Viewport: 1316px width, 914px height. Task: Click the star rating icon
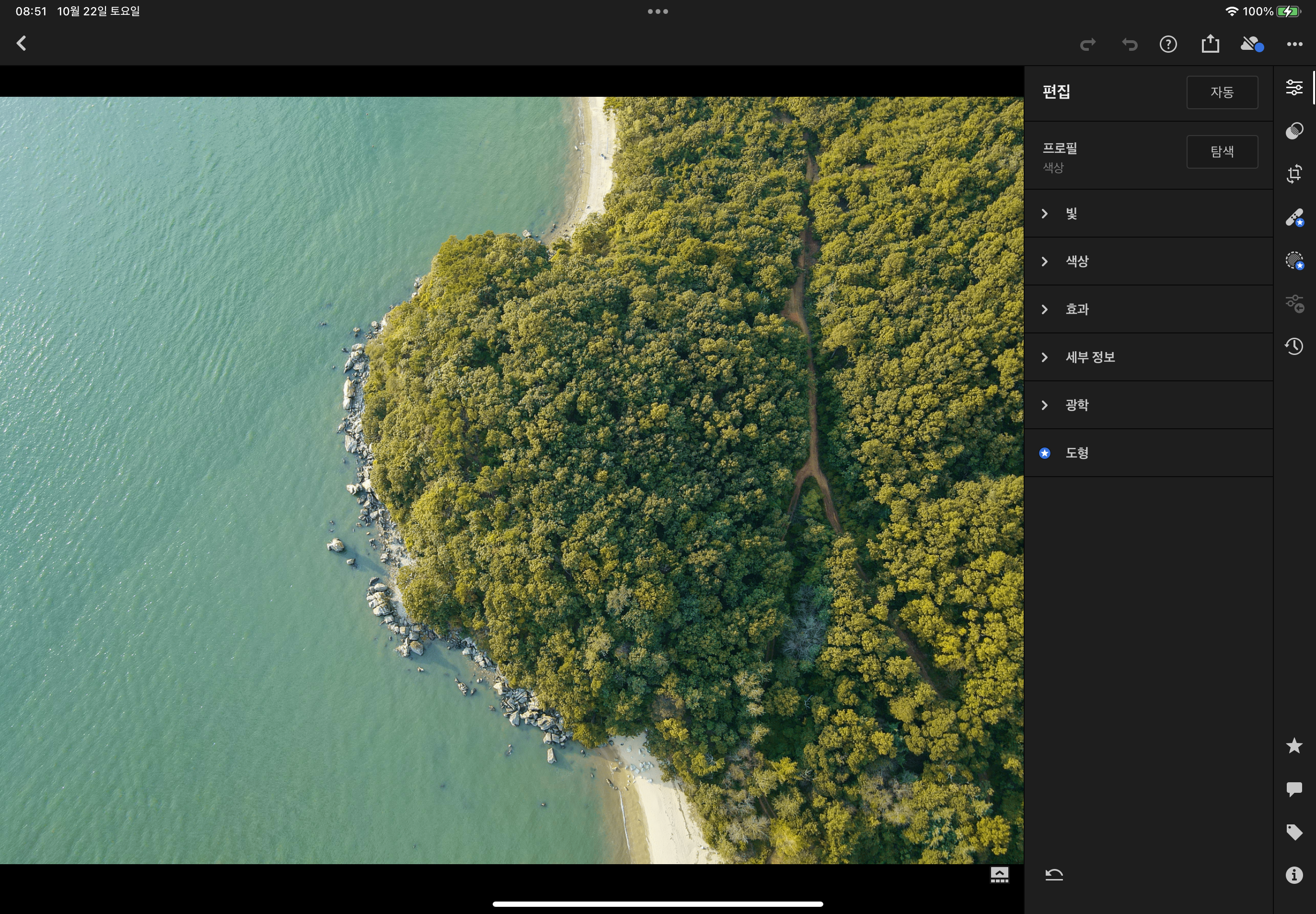coord(1293,746)
